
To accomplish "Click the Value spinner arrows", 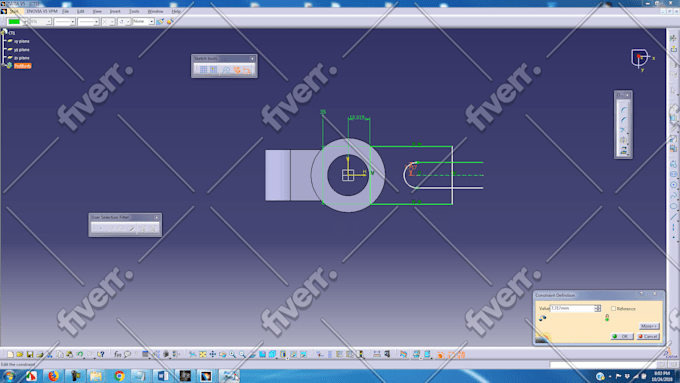I will pos(598,308).
